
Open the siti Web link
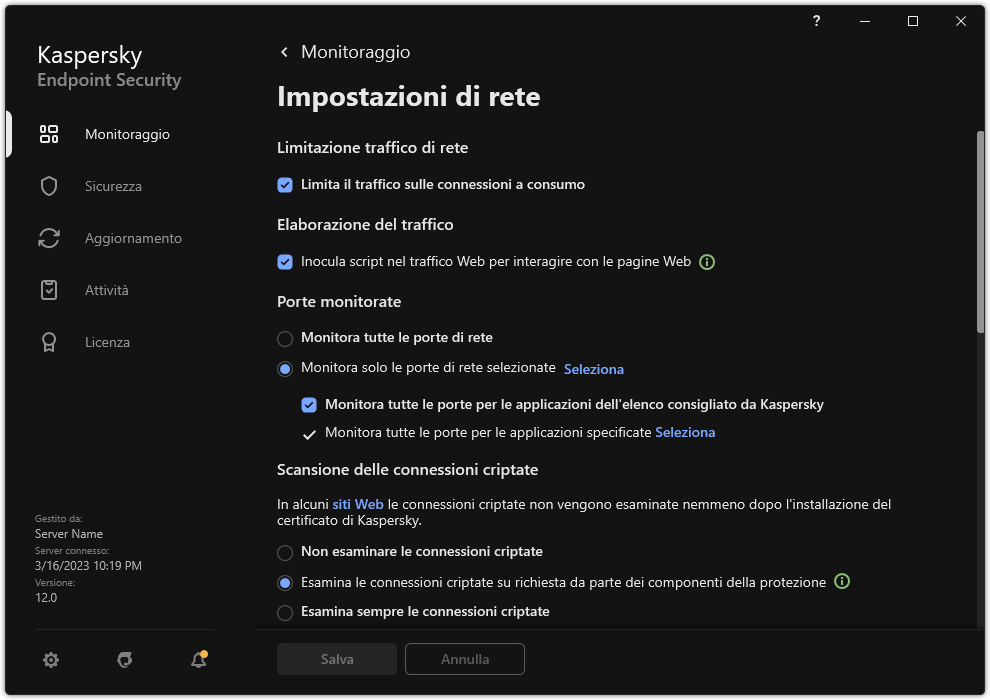coord(358,504)
